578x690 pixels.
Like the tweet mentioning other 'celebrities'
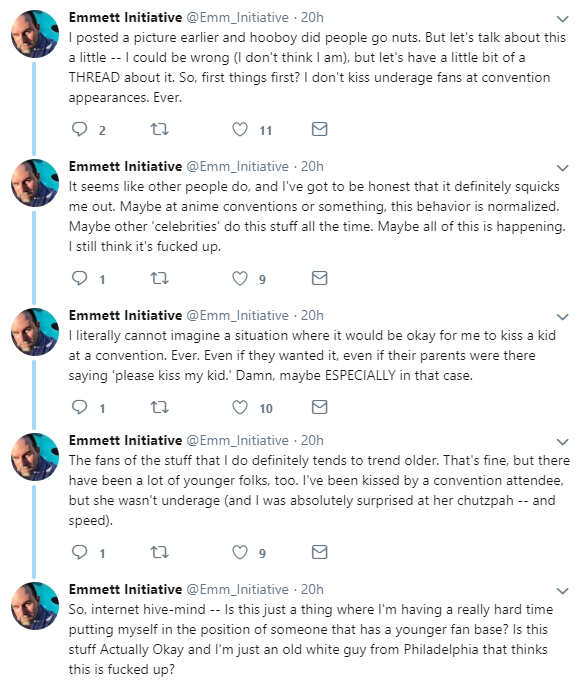point(240,278)
